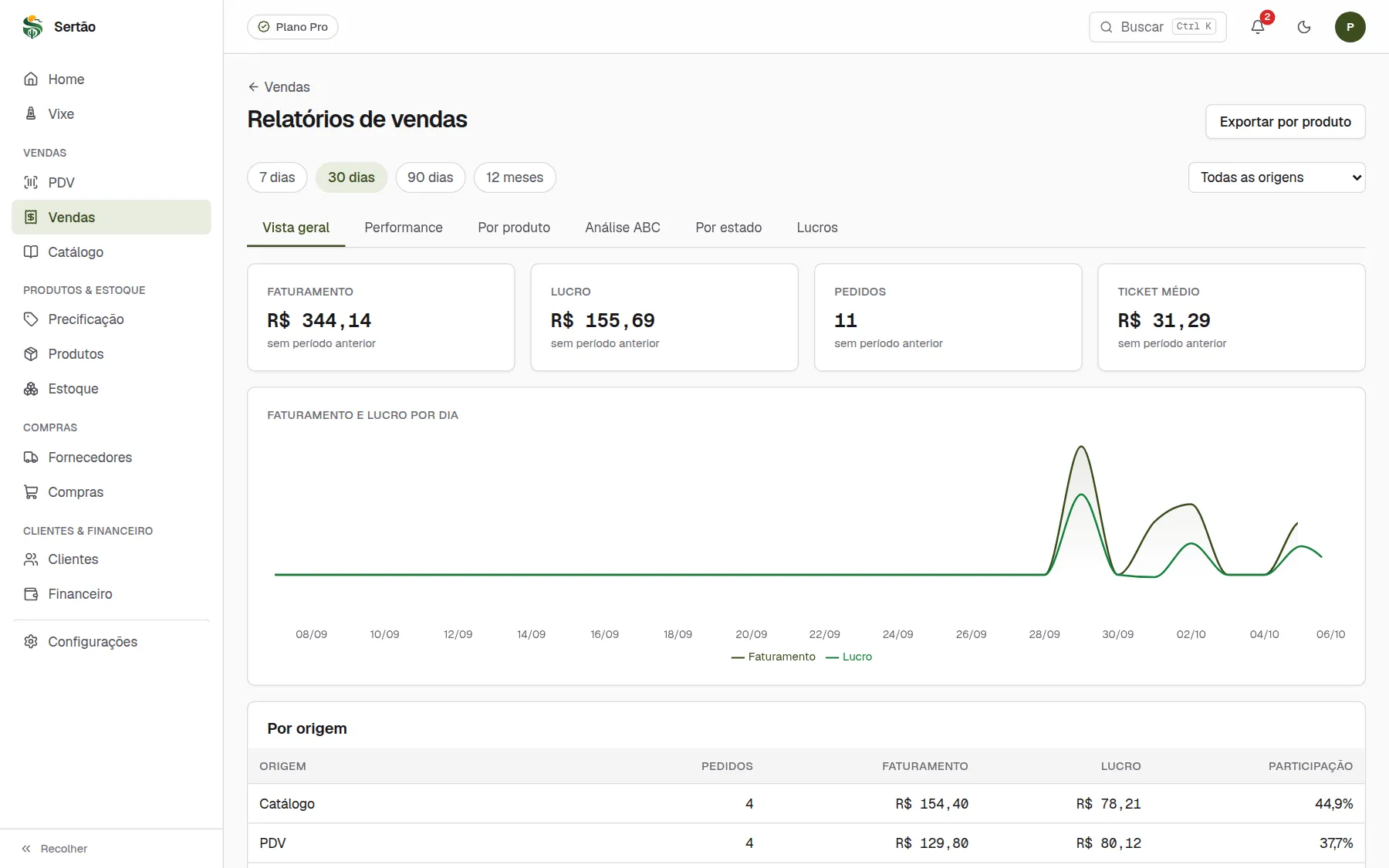The width and height of the screenshot is (1389, 868).
Task: Switch to the Performance tab
Action: pyautogui.click(x=404, y=228)
